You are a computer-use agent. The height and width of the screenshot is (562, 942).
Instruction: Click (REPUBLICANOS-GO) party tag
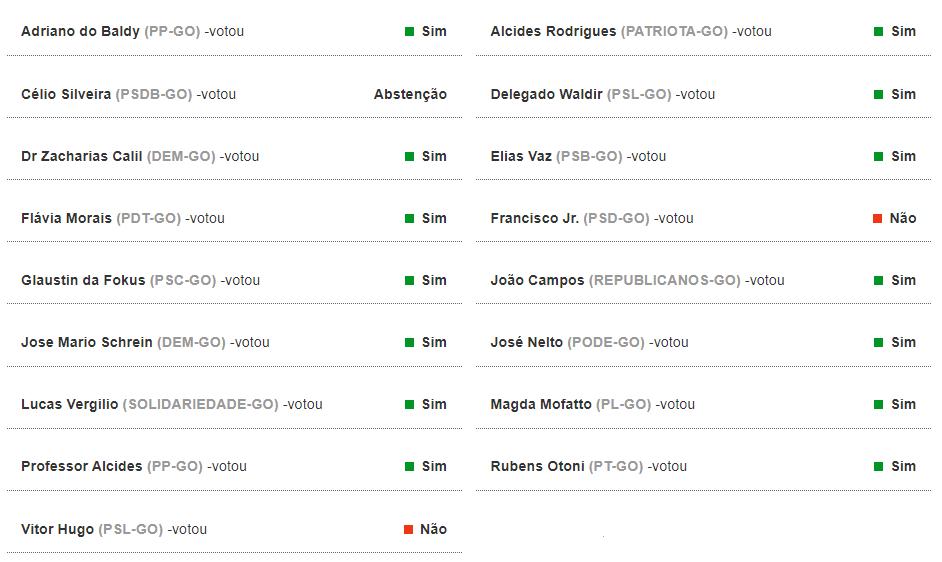664,280
